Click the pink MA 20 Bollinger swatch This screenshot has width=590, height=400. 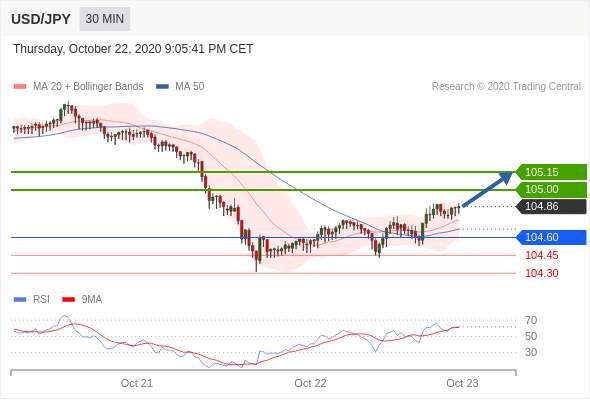click(x=20, y=87)
